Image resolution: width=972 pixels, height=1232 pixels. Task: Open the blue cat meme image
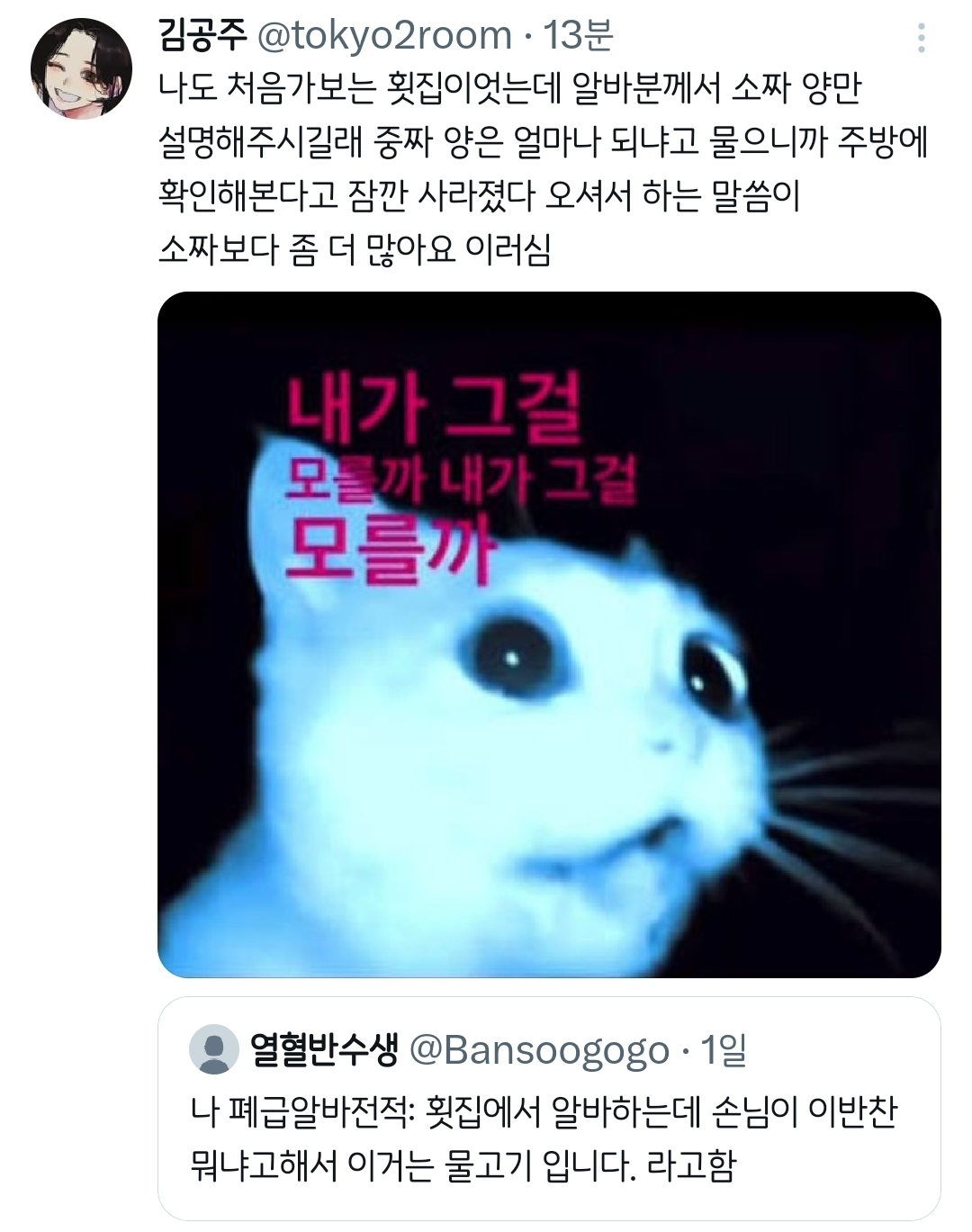(549, 634)
